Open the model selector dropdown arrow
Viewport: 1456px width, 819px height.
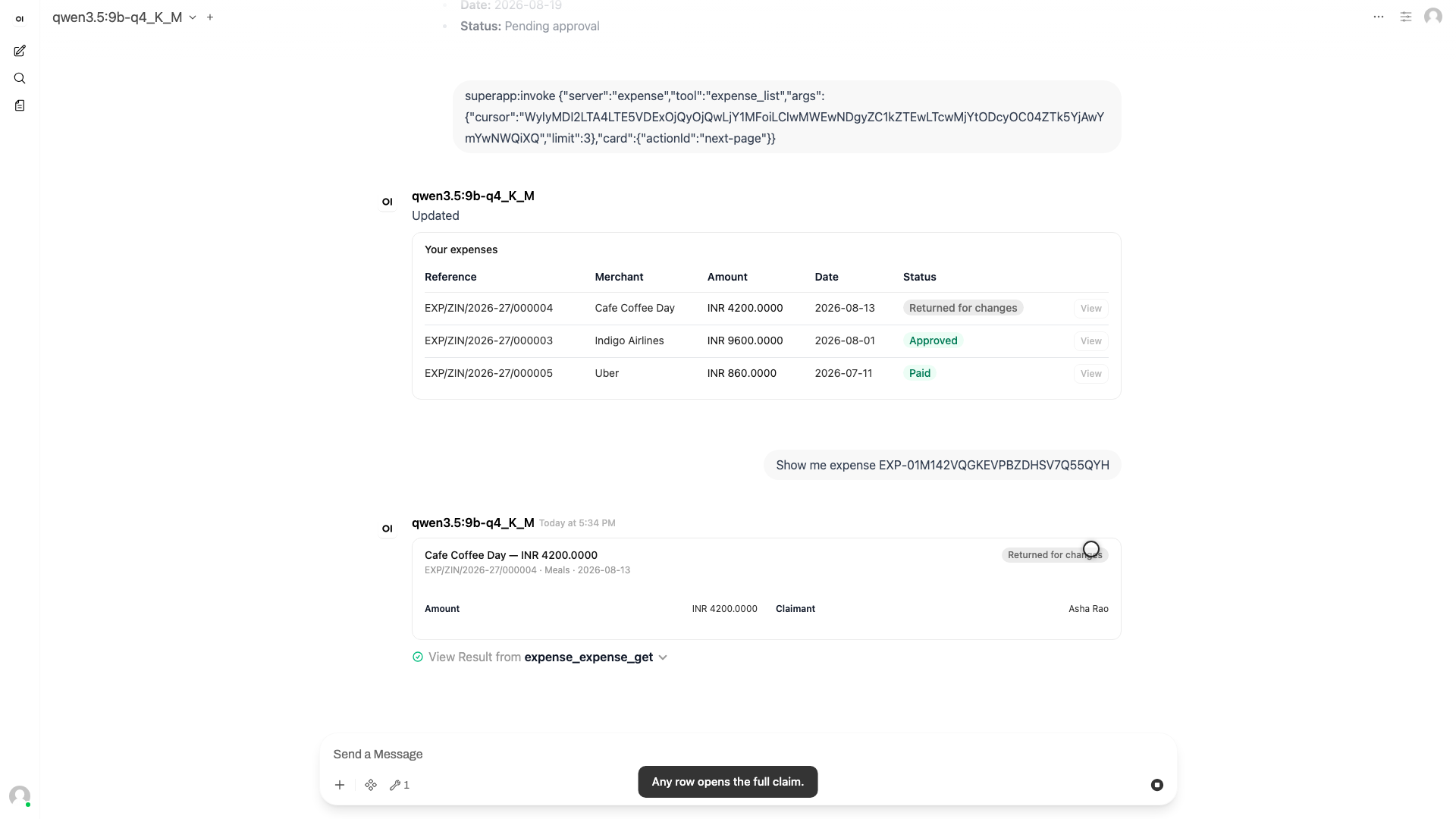click(x=193, y=17)
